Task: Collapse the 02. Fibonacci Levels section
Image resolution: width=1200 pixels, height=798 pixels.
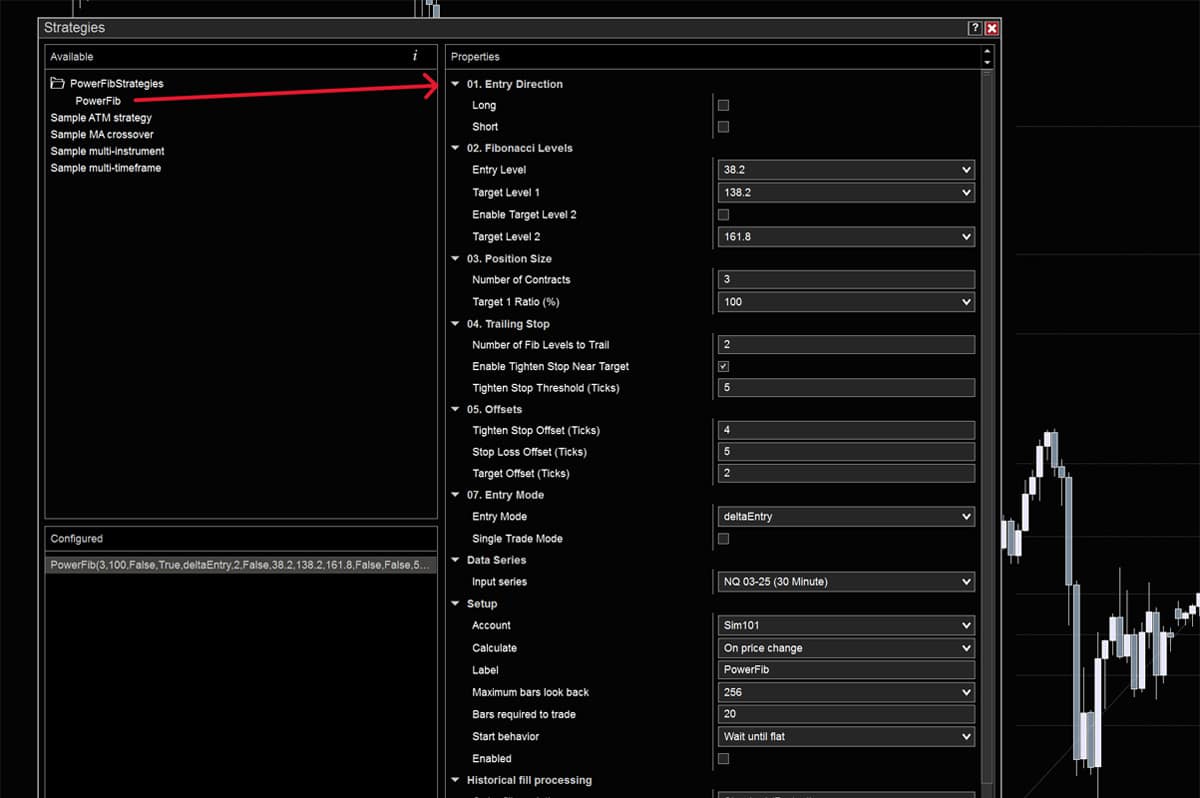Action: pyautogui.click(x=456, y=148)
